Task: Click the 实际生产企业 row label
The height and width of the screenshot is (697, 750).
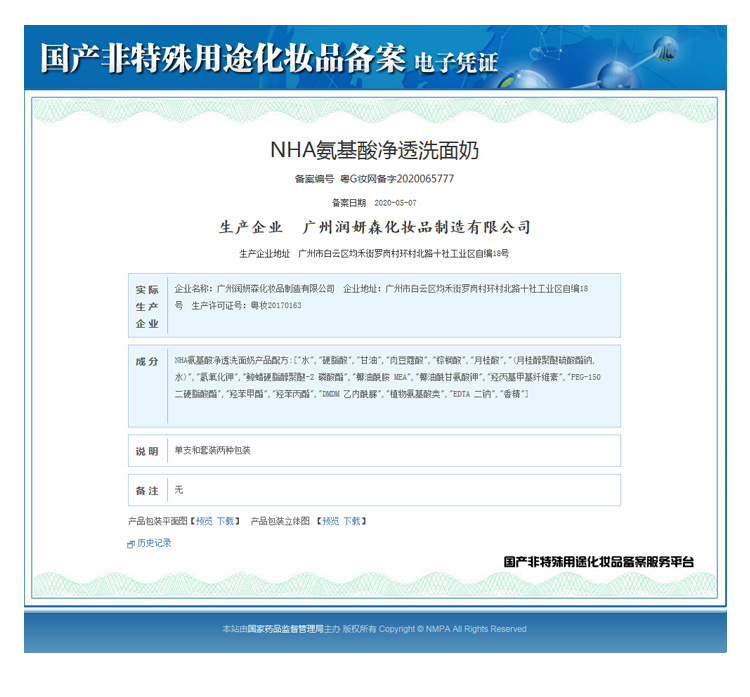Action: click(147, 306)
